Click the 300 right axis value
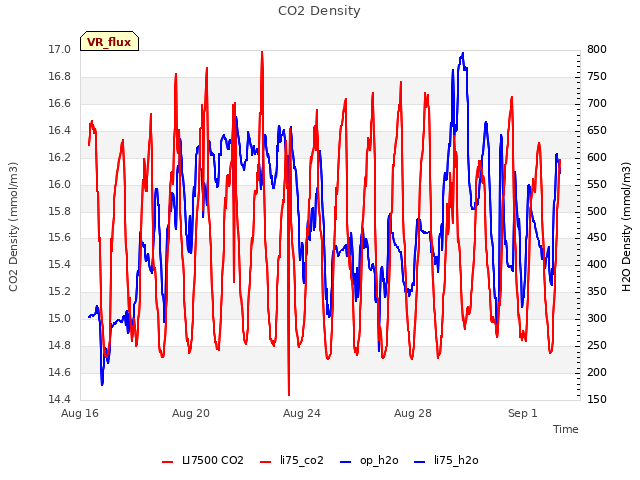The height and width of the screenshot is (480, 640). tap(597, 318)
